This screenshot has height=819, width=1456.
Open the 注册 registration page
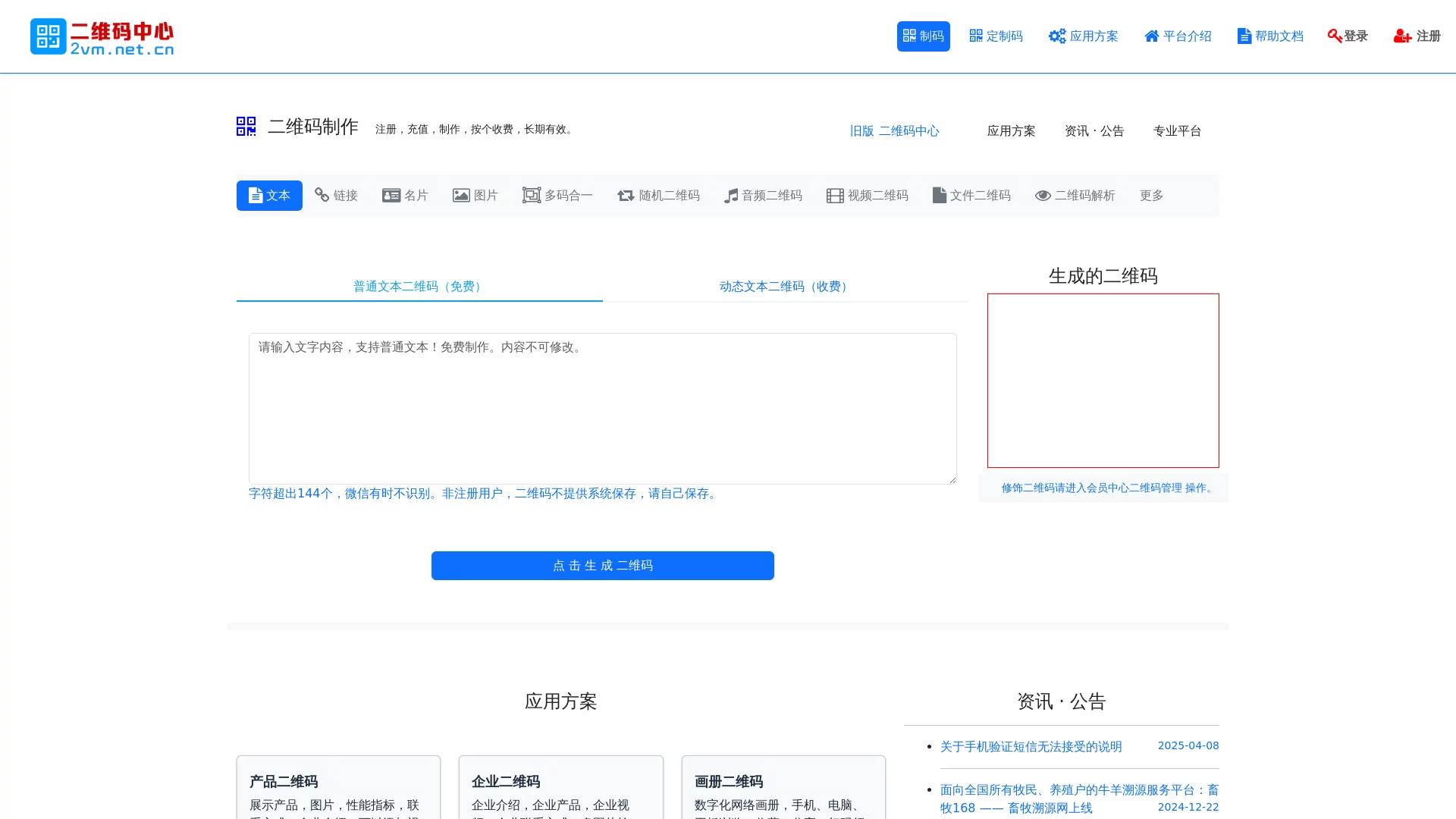pyautogui.click(x=1417, y=36)
